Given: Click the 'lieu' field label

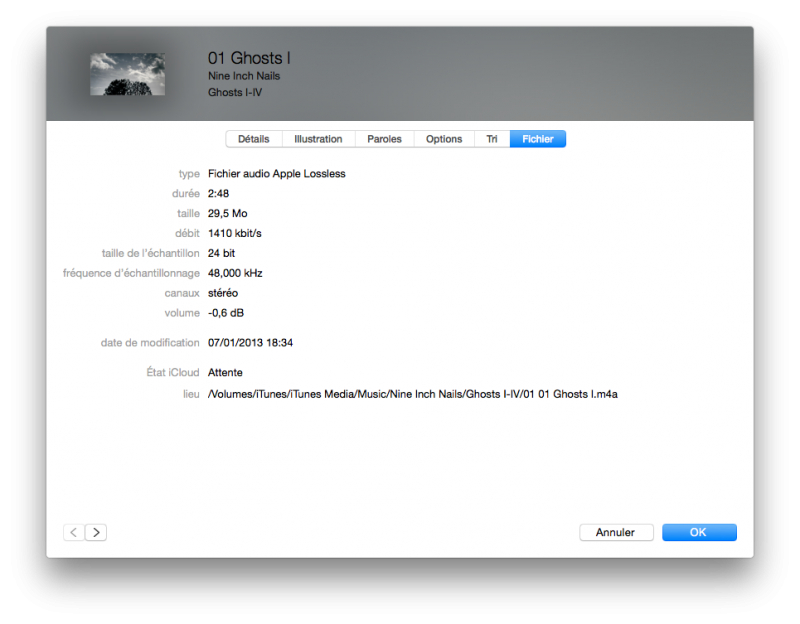Looking at the screenshot, I should click(x=191, y=394).
